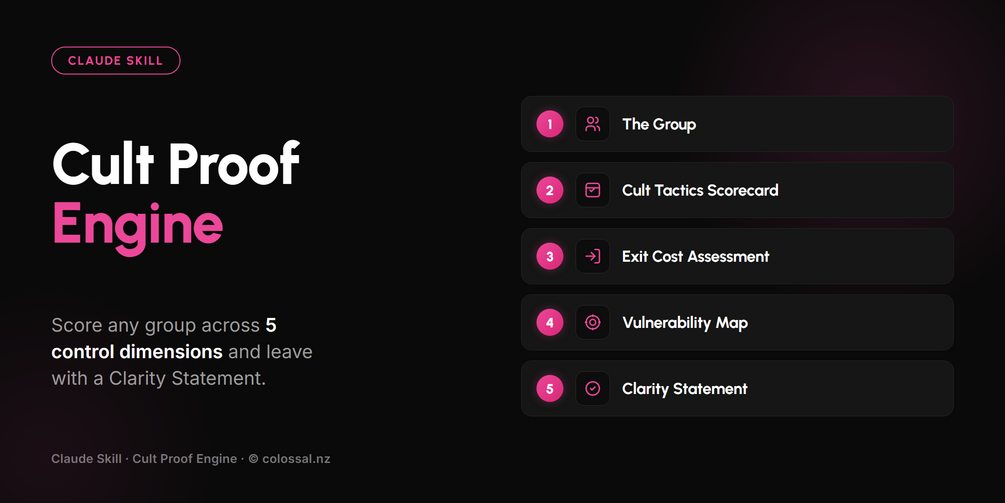The width and height of the screenshot is (1005, 503).
Task: Select The Group card
Action: coord(737,124)
